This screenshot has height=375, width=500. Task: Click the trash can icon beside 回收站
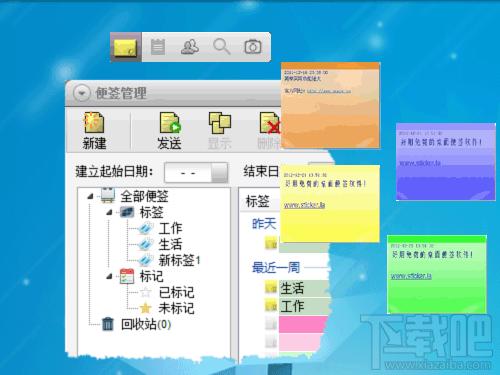point(108,324)
